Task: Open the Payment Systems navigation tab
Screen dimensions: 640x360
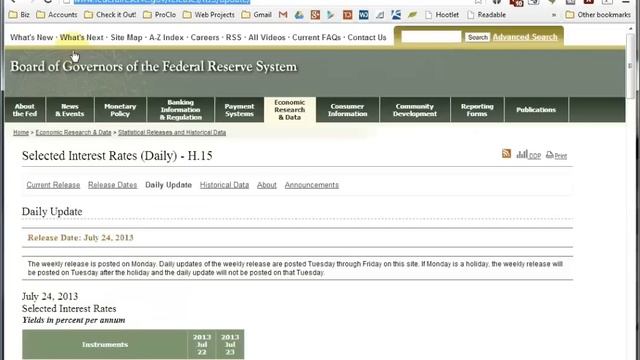Action: (x=239, y=110)
